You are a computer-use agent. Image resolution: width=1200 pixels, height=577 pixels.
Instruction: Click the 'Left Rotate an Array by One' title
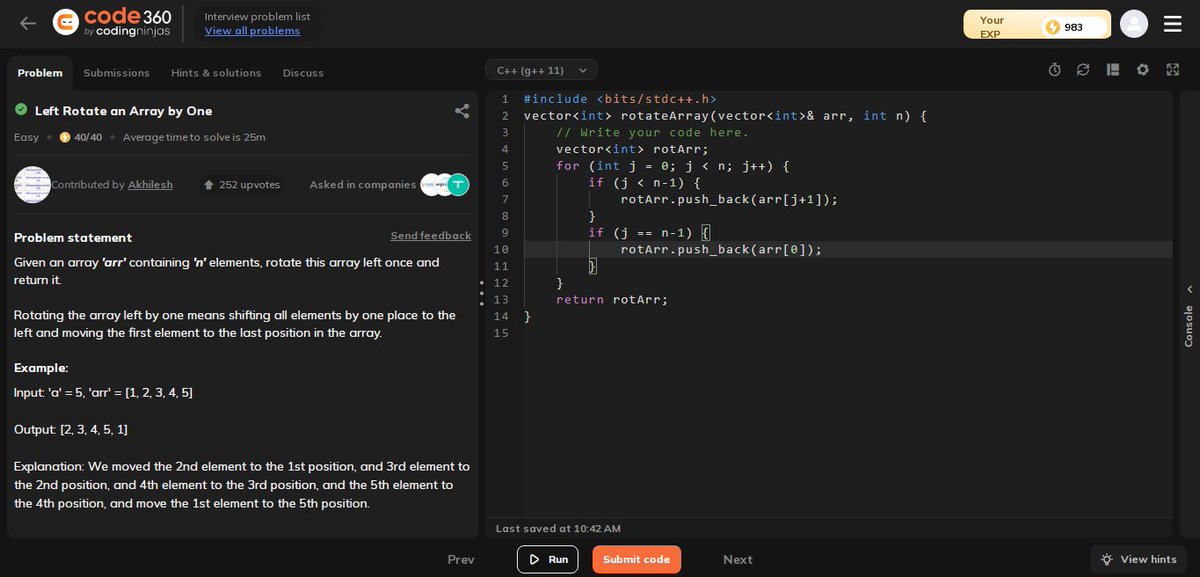coord(123,111)
